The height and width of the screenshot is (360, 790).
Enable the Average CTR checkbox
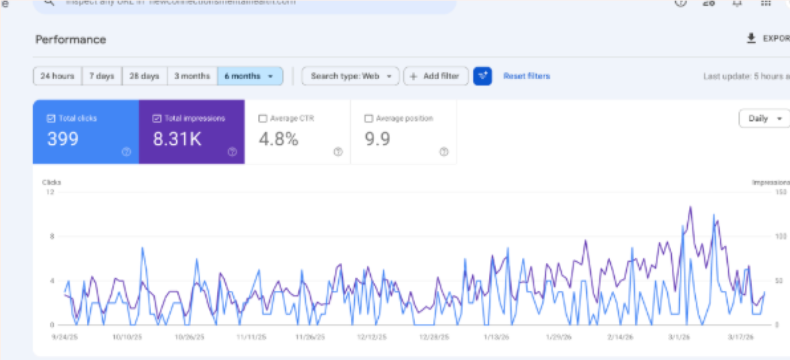[262, 119]
